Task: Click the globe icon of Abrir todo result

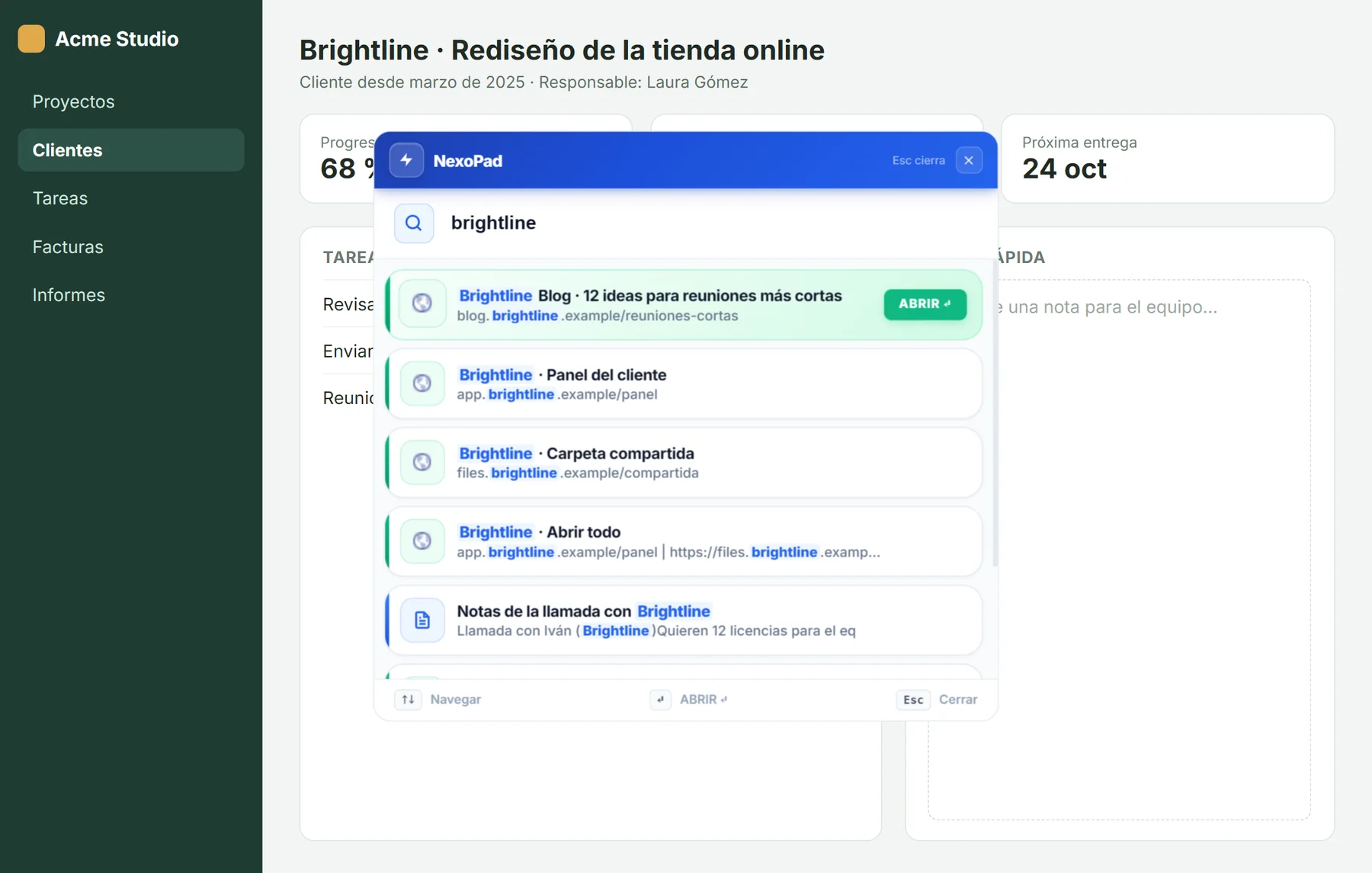Action: 422,541
